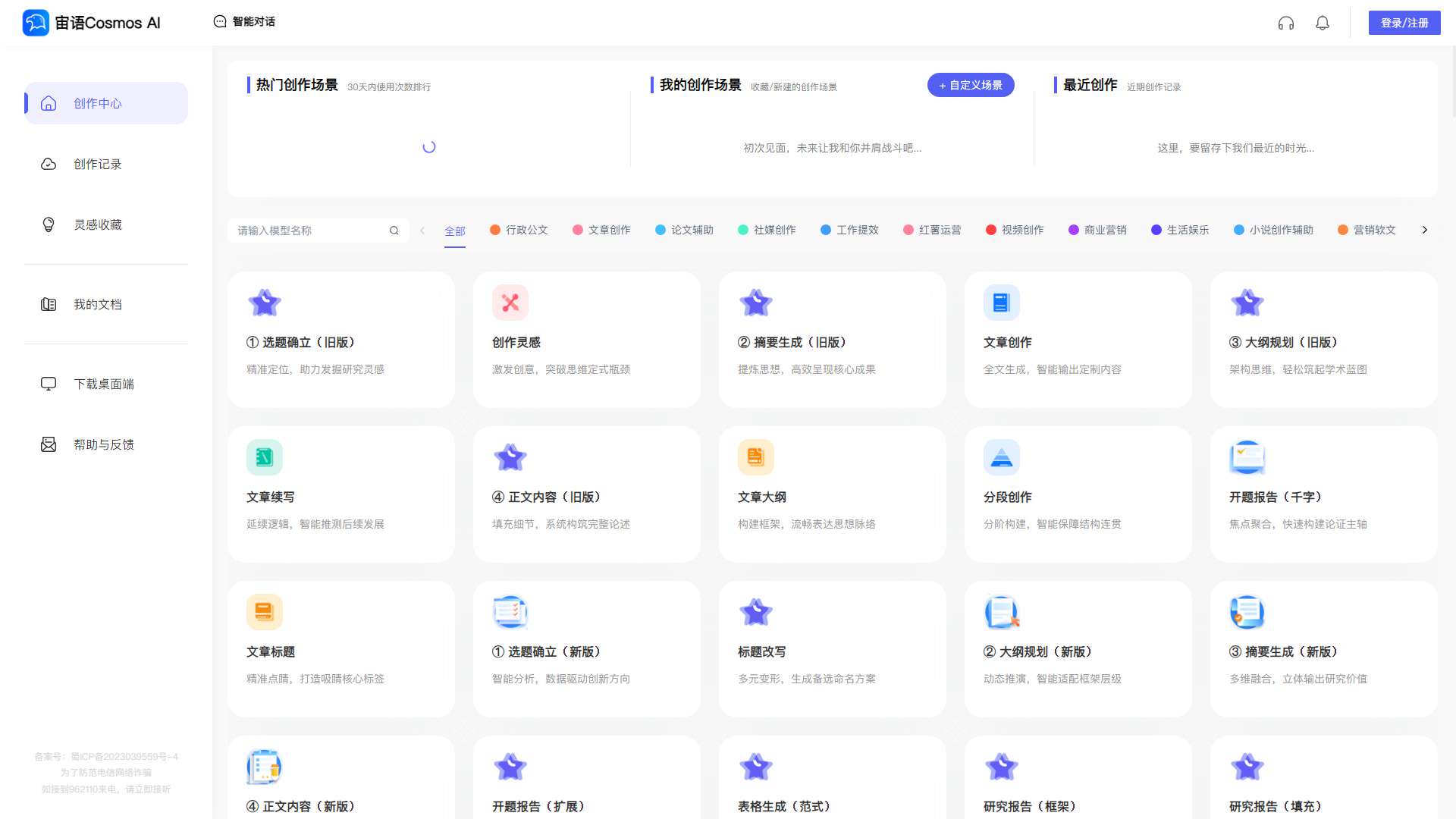The image size is (1456, 819).
Task: Click the 我的文档 document icon
Action: 49,304
